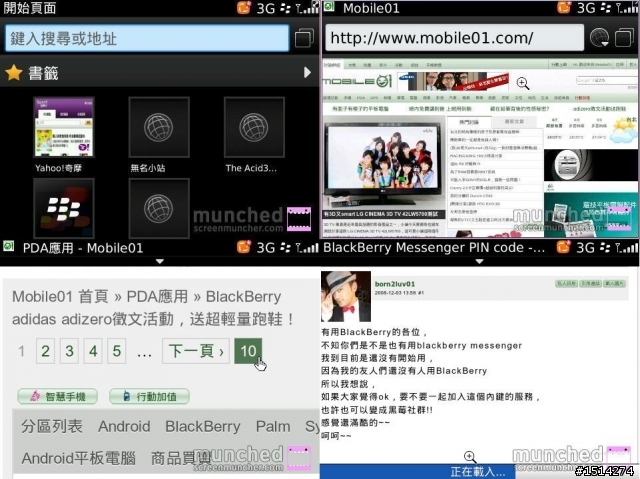Click orange notification icon beside BlackBerry Messenger title

(563, 247)
